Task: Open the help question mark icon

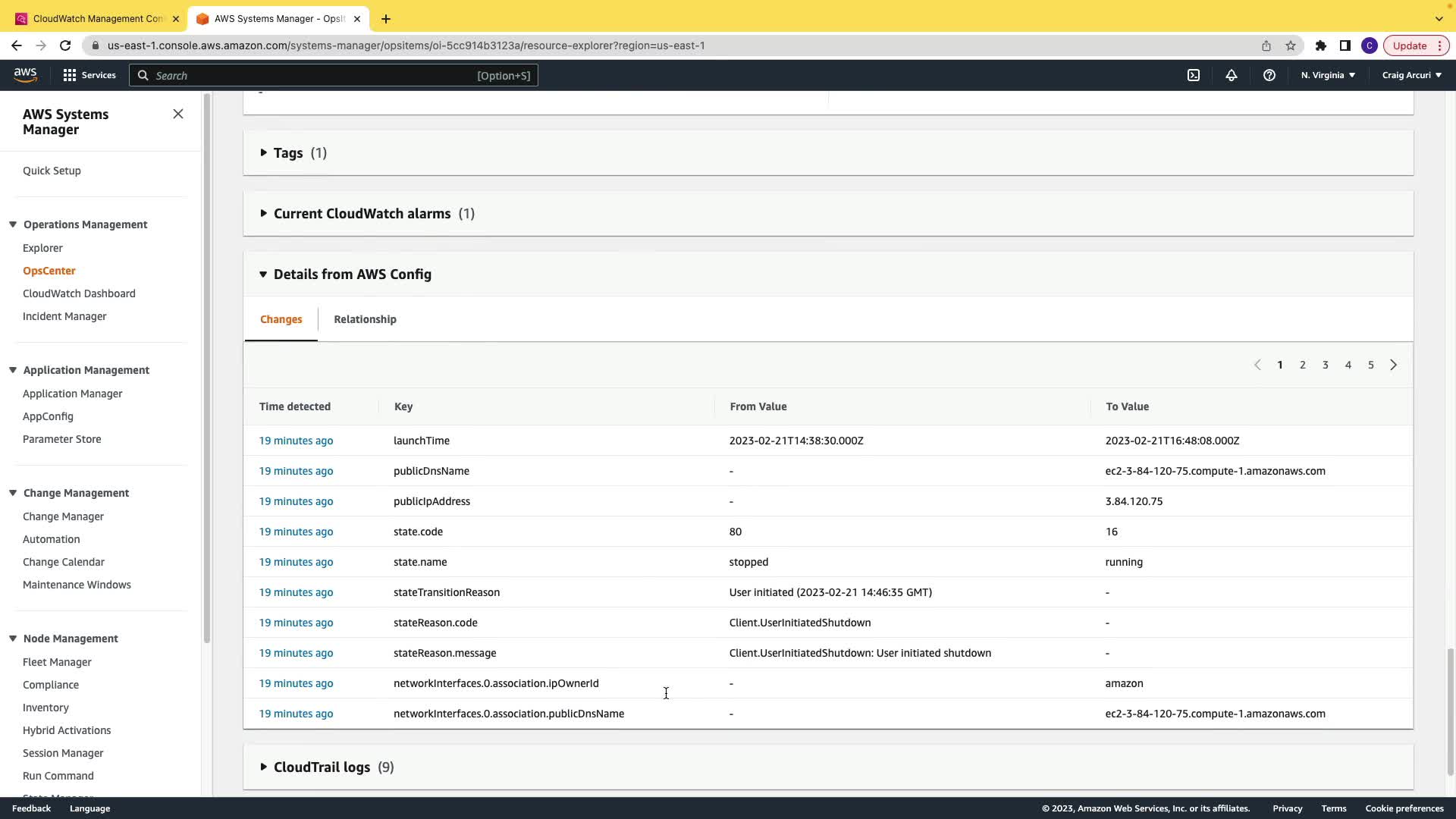Action: (x=1269, y=75)
